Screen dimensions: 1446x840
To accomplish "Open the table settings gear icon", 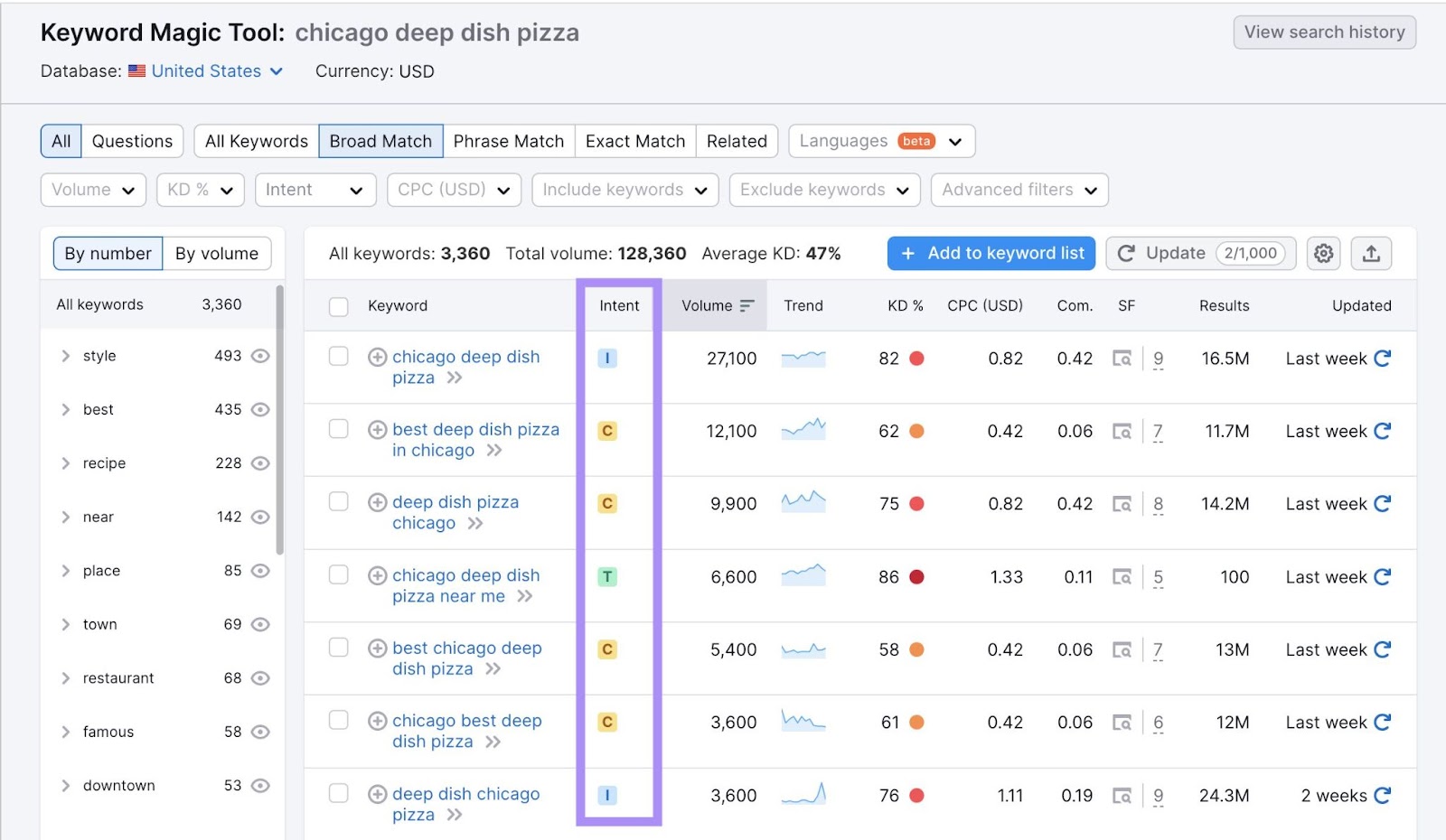I will 1323,253.
